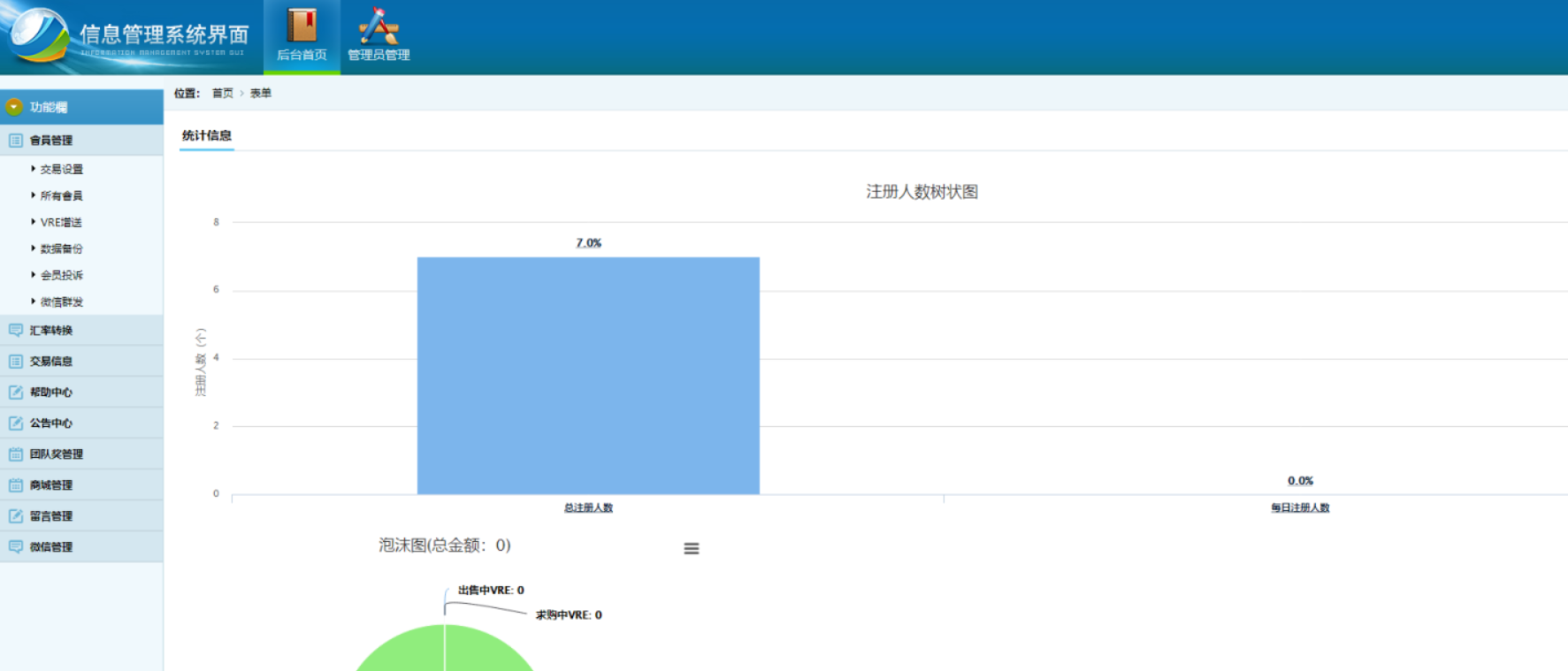Open the 管理员管理 tools icon
This screenshot has width=1568, height=671.
pos(379,26)
